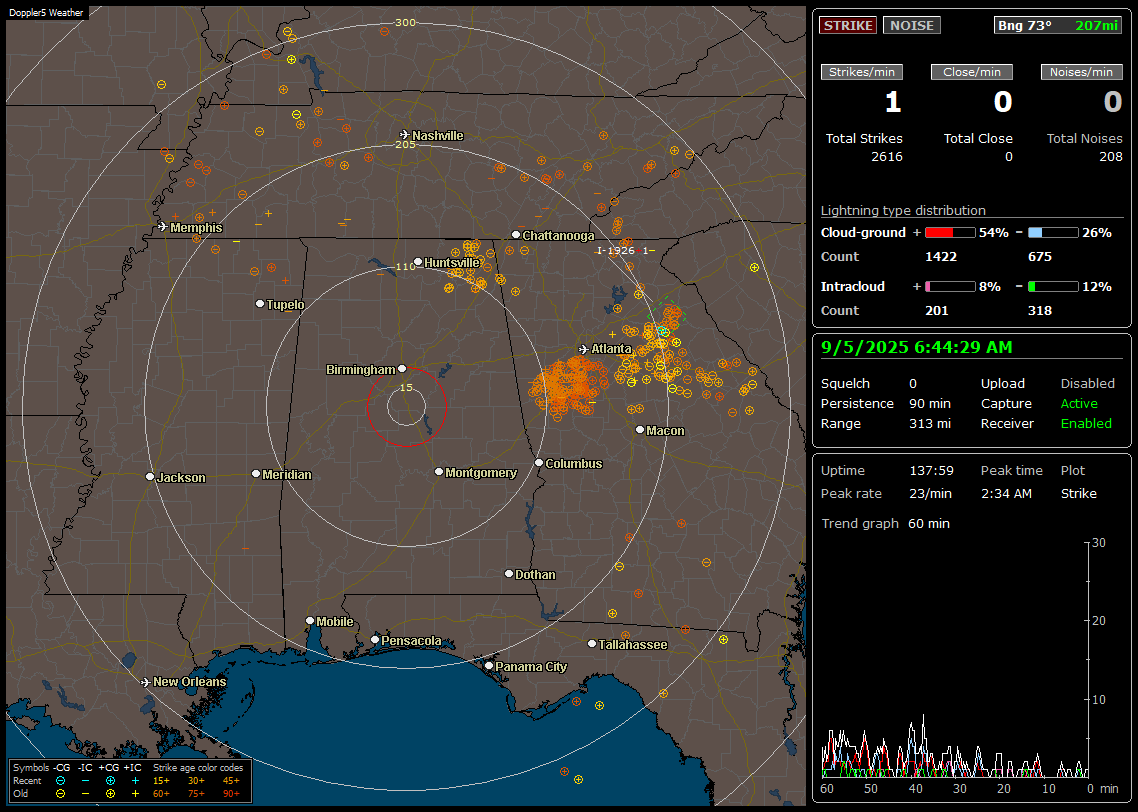Image resolution: width=1138 pixels, height=812 pixels.
Task: Click the Pensacola city dot marker
Action: (x=375, y=640)
